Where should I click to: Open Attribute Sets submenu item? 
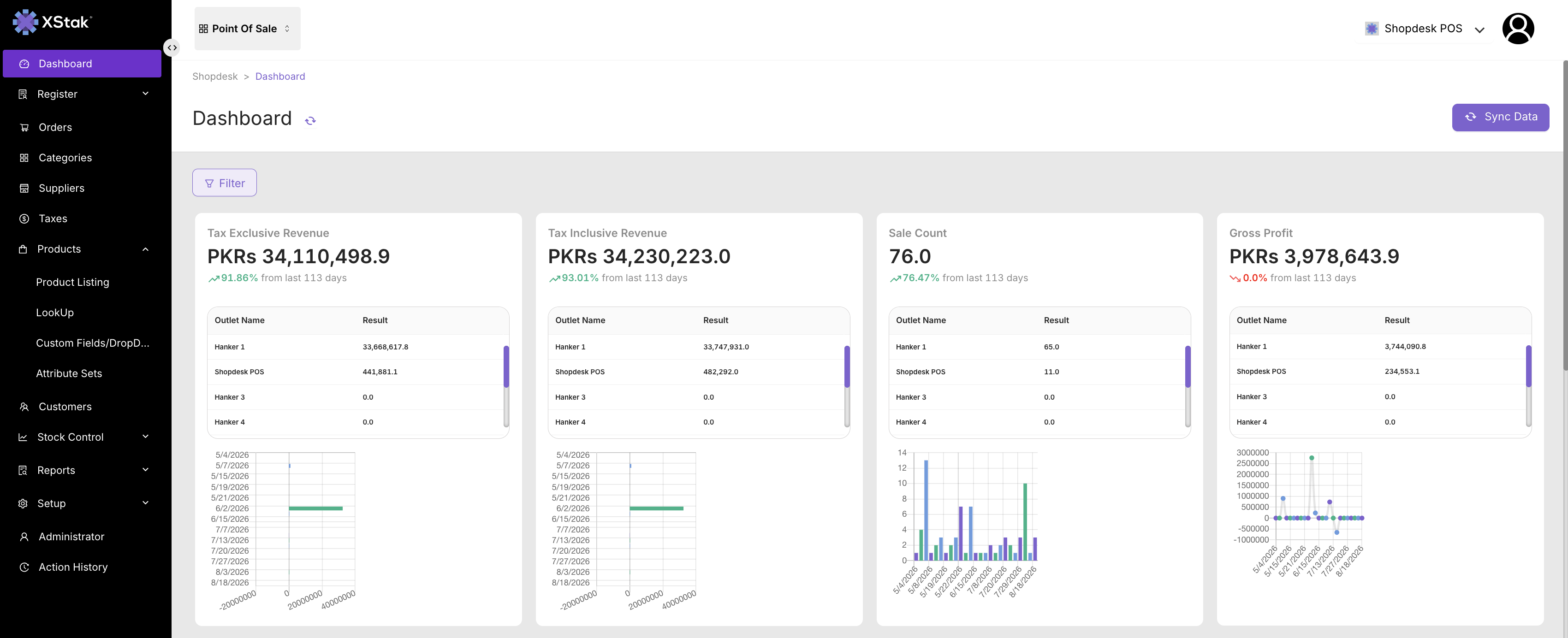69,373
